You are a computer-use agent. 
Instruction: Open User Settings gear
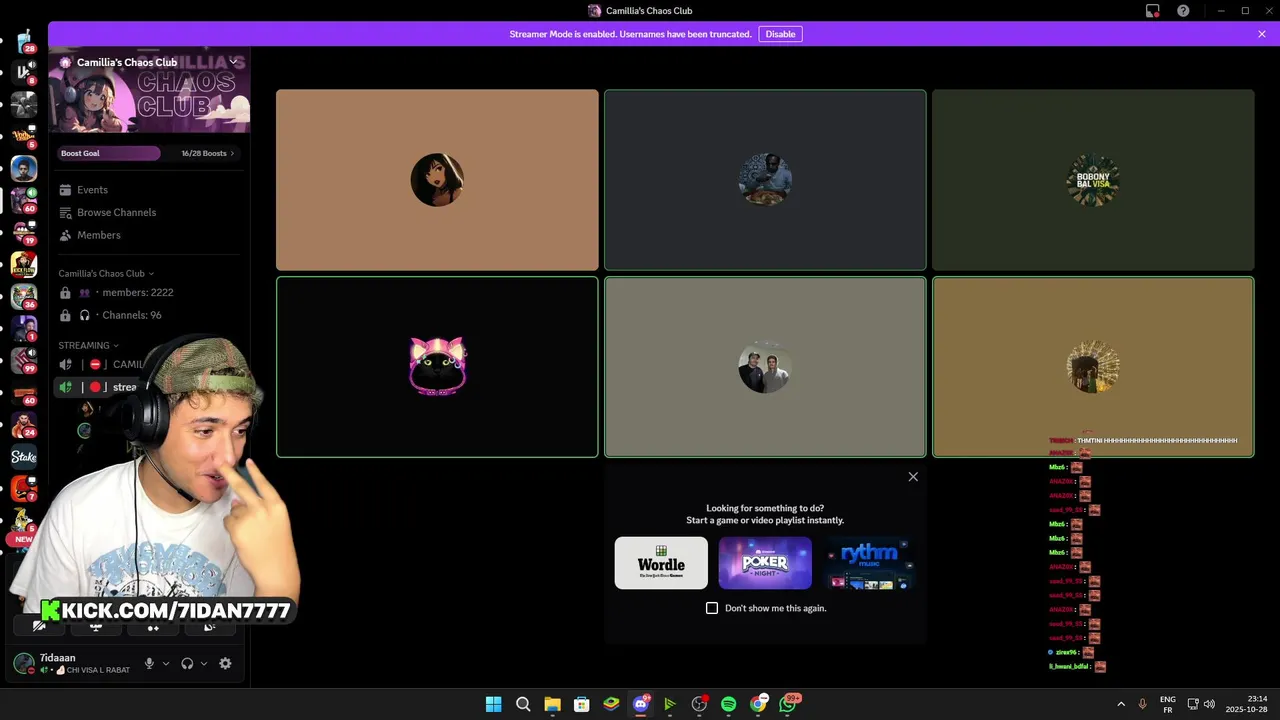pyautogui.click(x=225, y=663)
